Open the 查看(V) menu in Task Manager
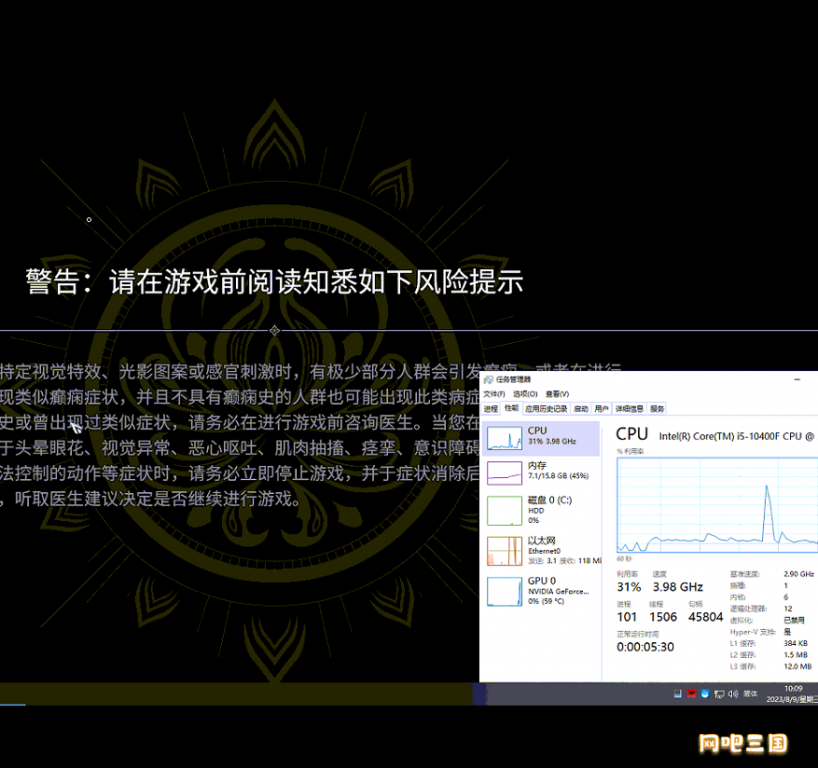818x768 pixels. [557, 394]
